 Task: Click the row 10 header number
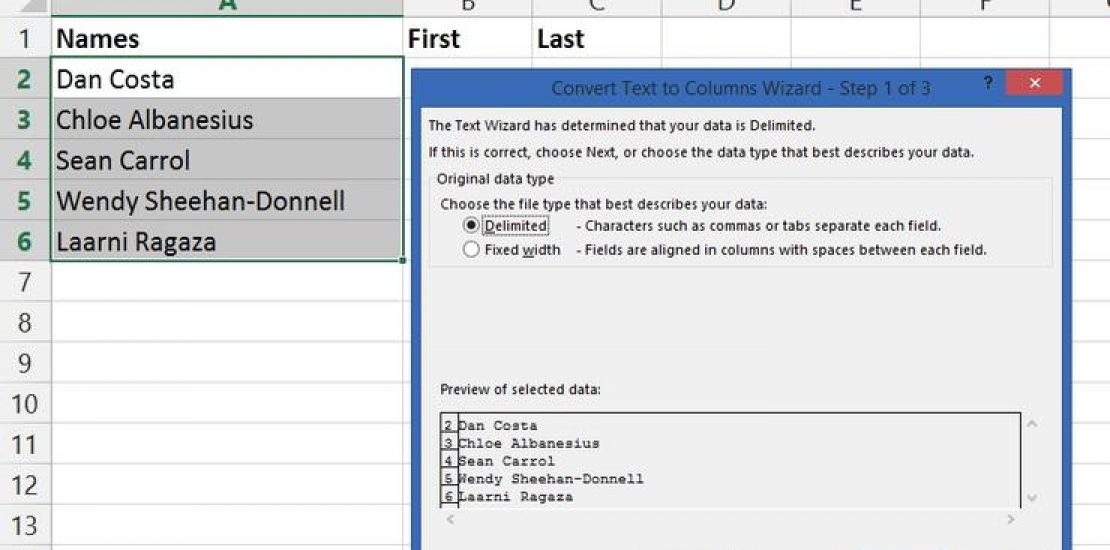25,405
